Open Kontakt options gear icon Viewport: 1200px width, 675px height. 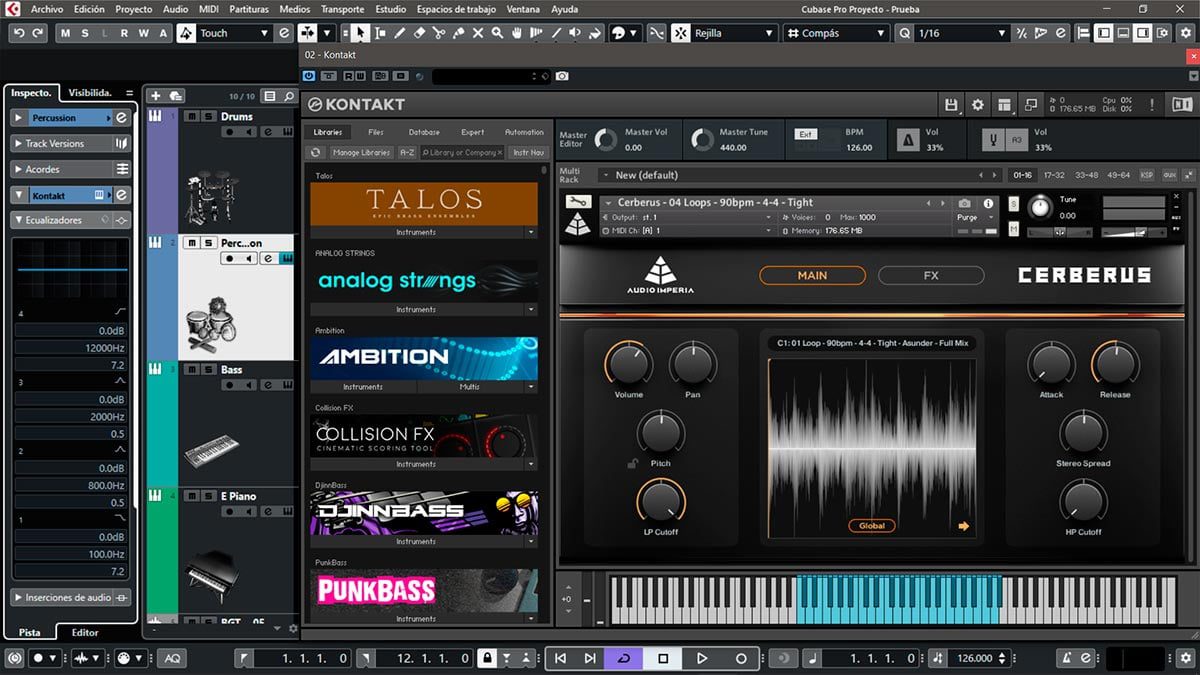(978, 104)
